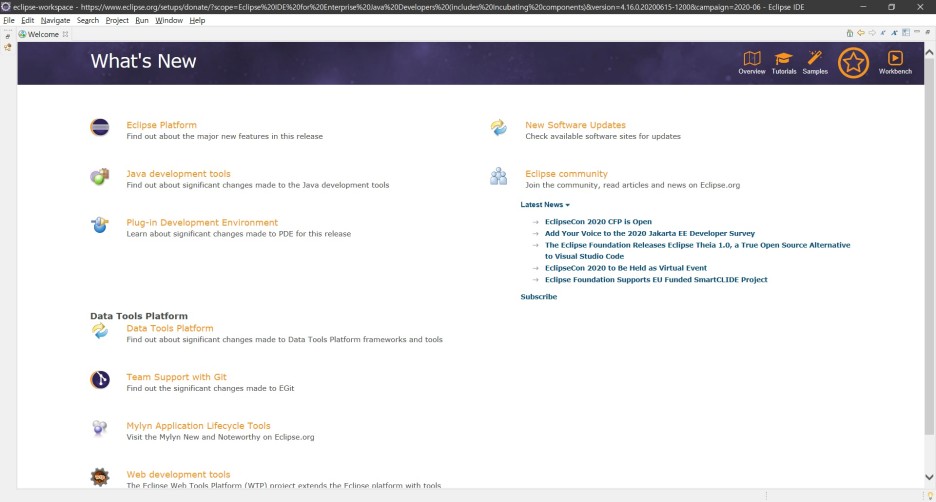
Task: Open the Navigate menu
Action: point(56,20)
